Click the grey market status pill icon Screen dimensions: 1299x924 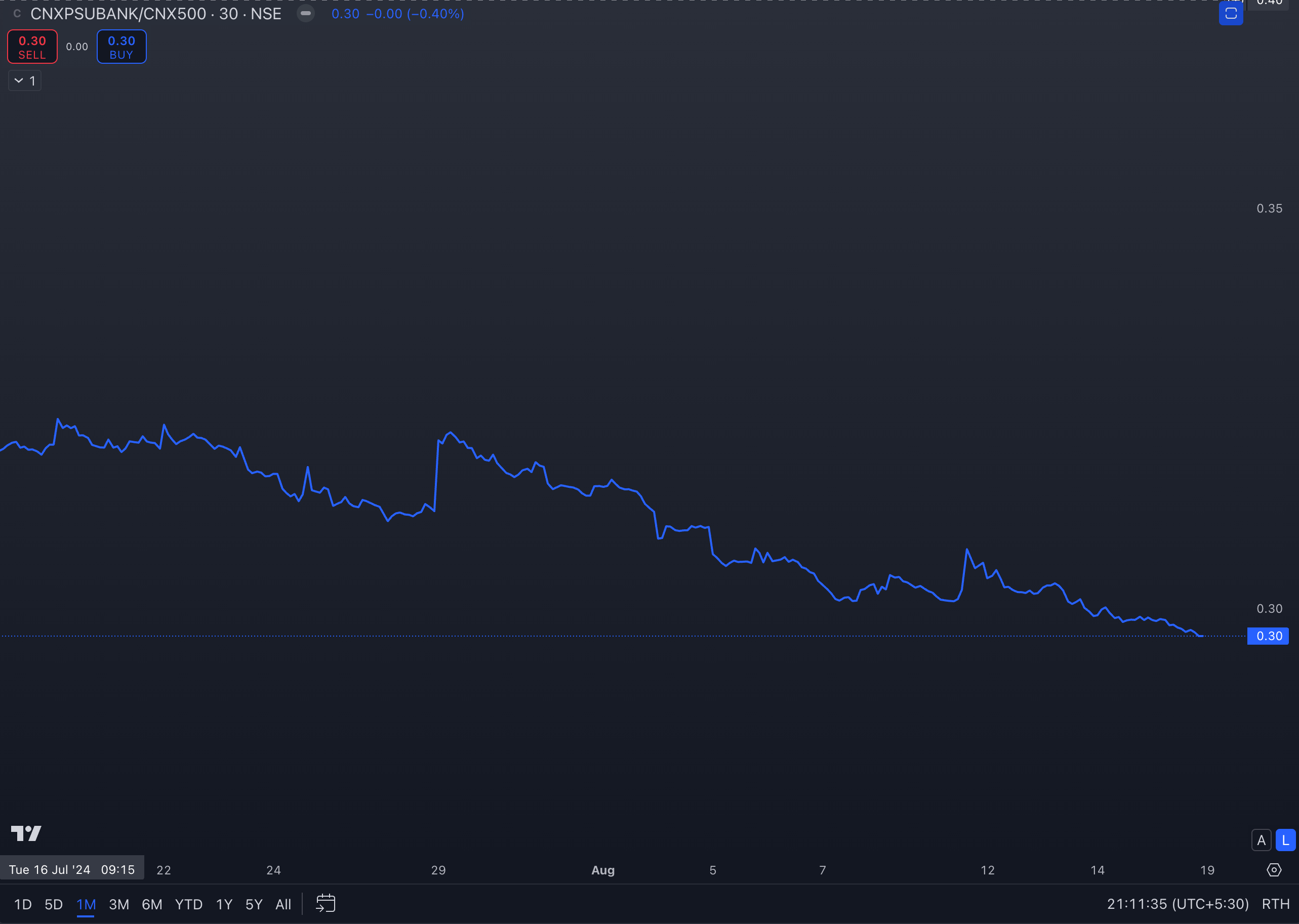coord(306,14)
